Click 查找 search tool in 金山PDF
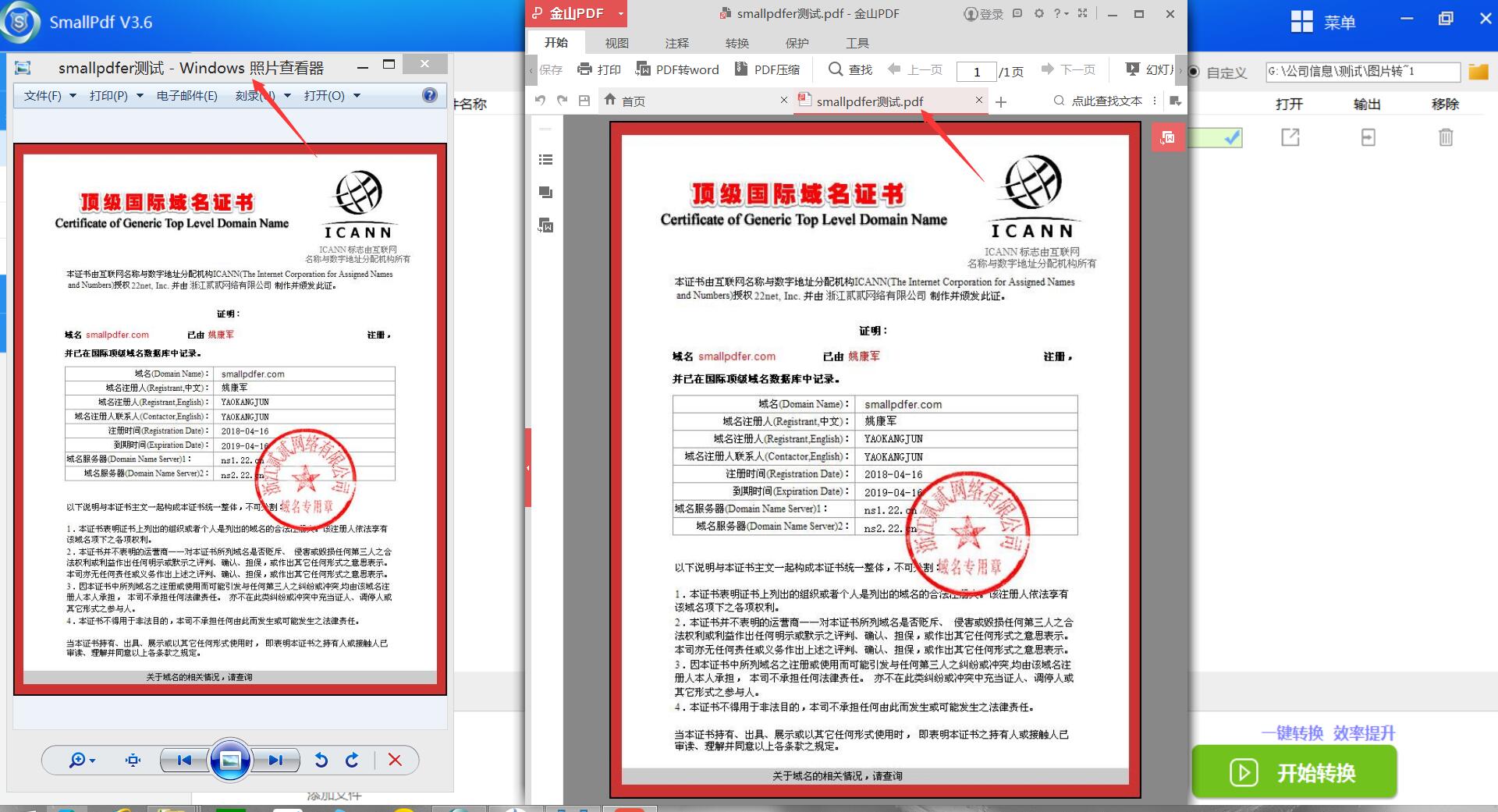Viewport: 1498px width, 812px height. coord(850,69)
